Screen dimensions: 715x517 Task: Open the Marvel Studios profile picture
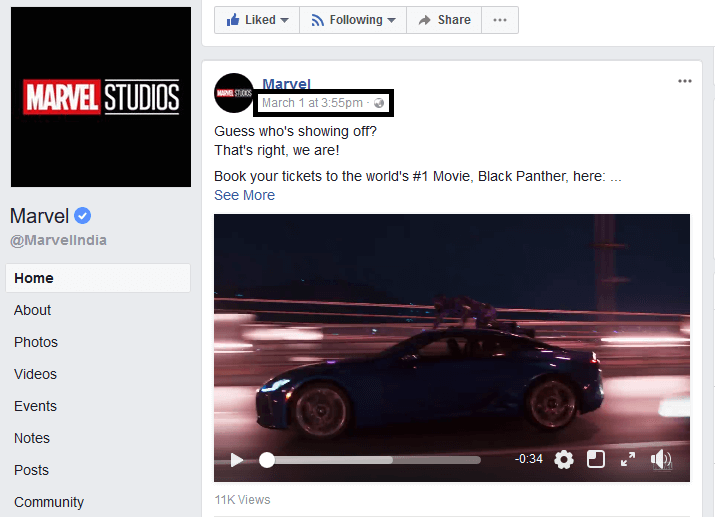point(101,97)
